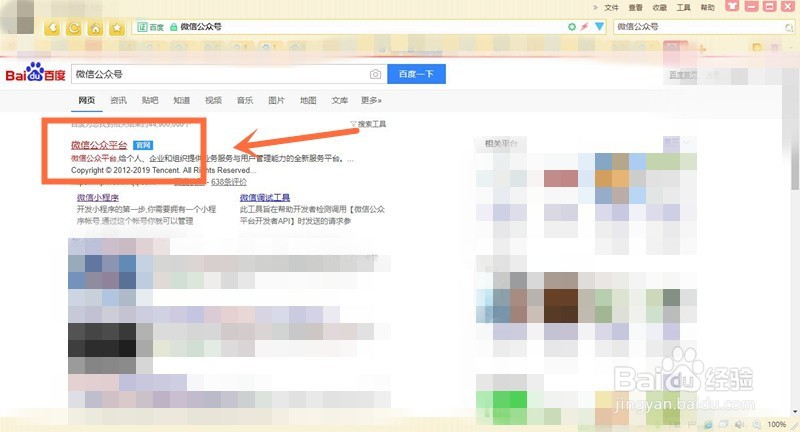Click the green lock icon in address bar

173,27
